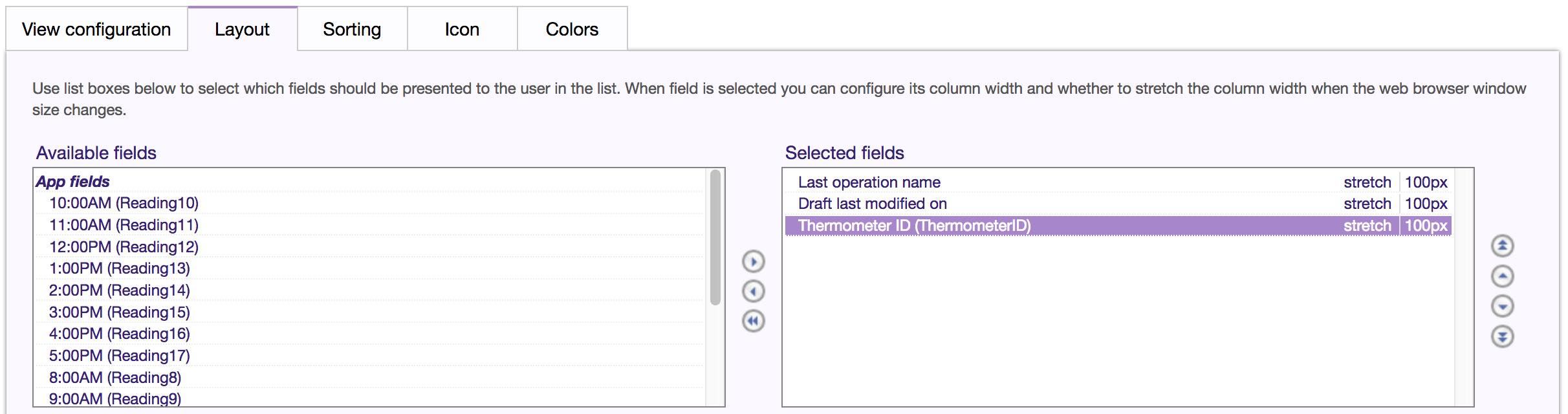1568x414 pixels.
Task: Move selected field to top
Action: [x=1502, y=246]
